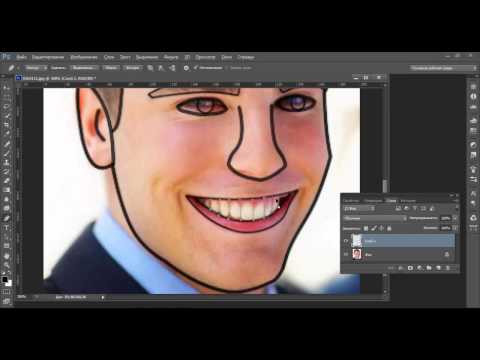The height and width of the screenshot is (360, 480).
Task: Select the Pen tool in the toolbox
Action: point(6,218)
